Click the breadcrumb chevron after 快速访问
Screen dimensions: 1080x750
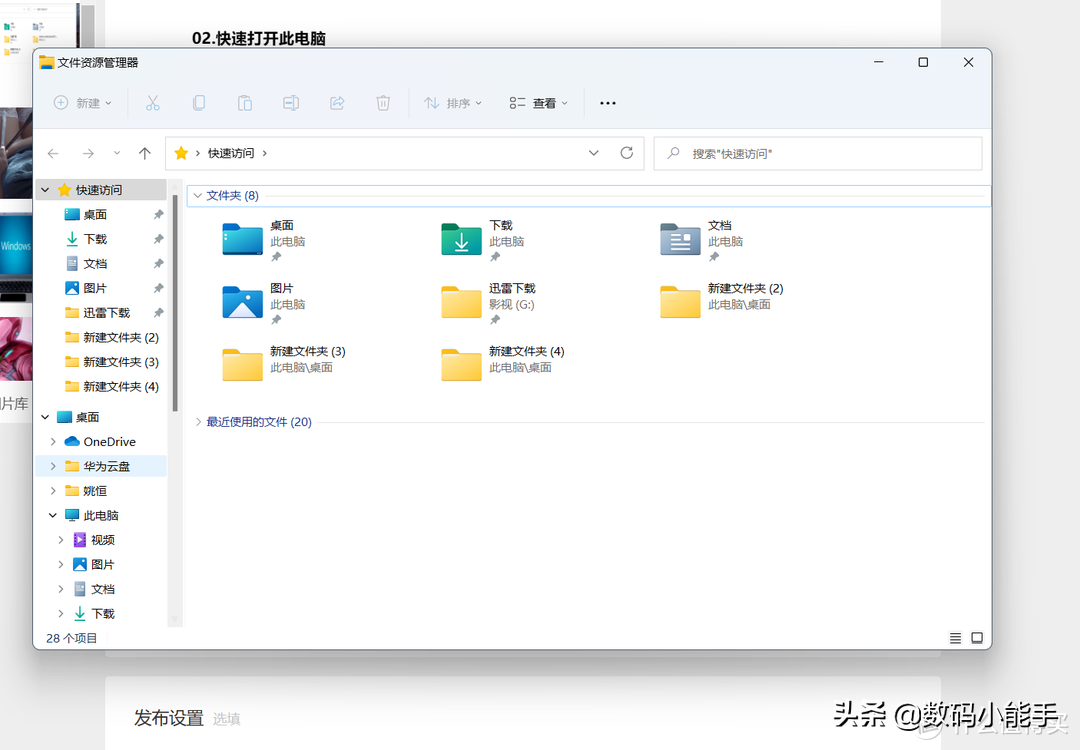point(264,153)
